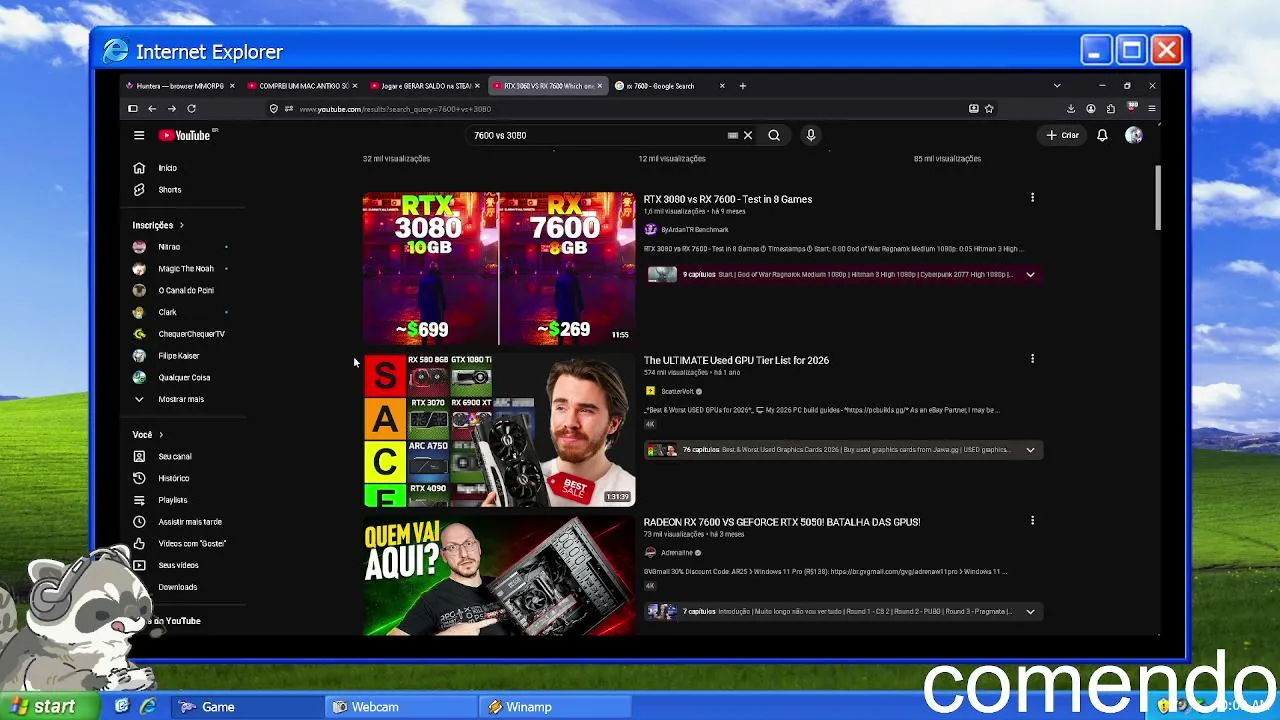
Task: Open video title RTX 3080 vs RX 7600 - Test in 8 Games
Action: (727, 199)
